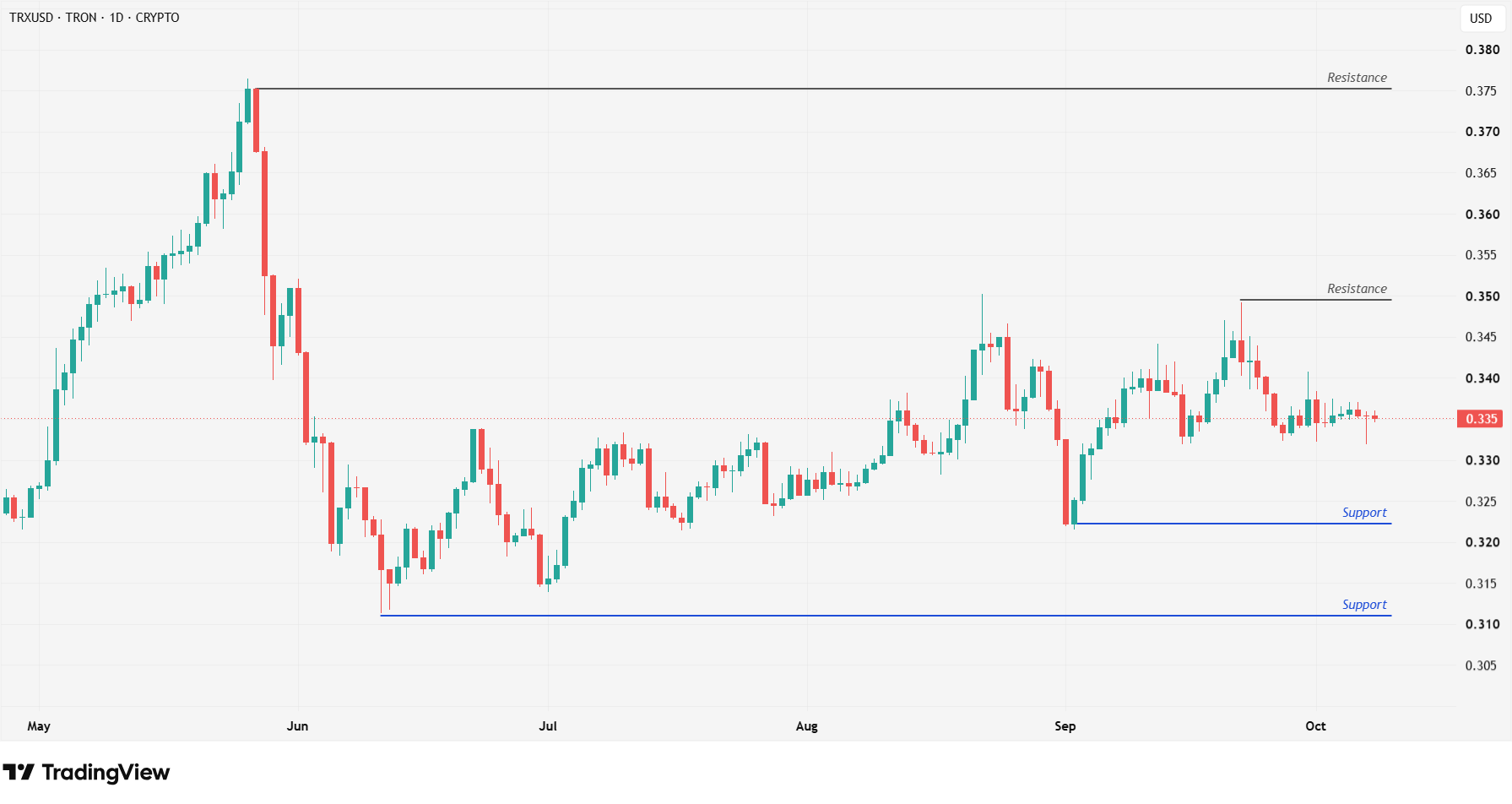Click the 0.305 price axis label

[x=1482, y=665]
